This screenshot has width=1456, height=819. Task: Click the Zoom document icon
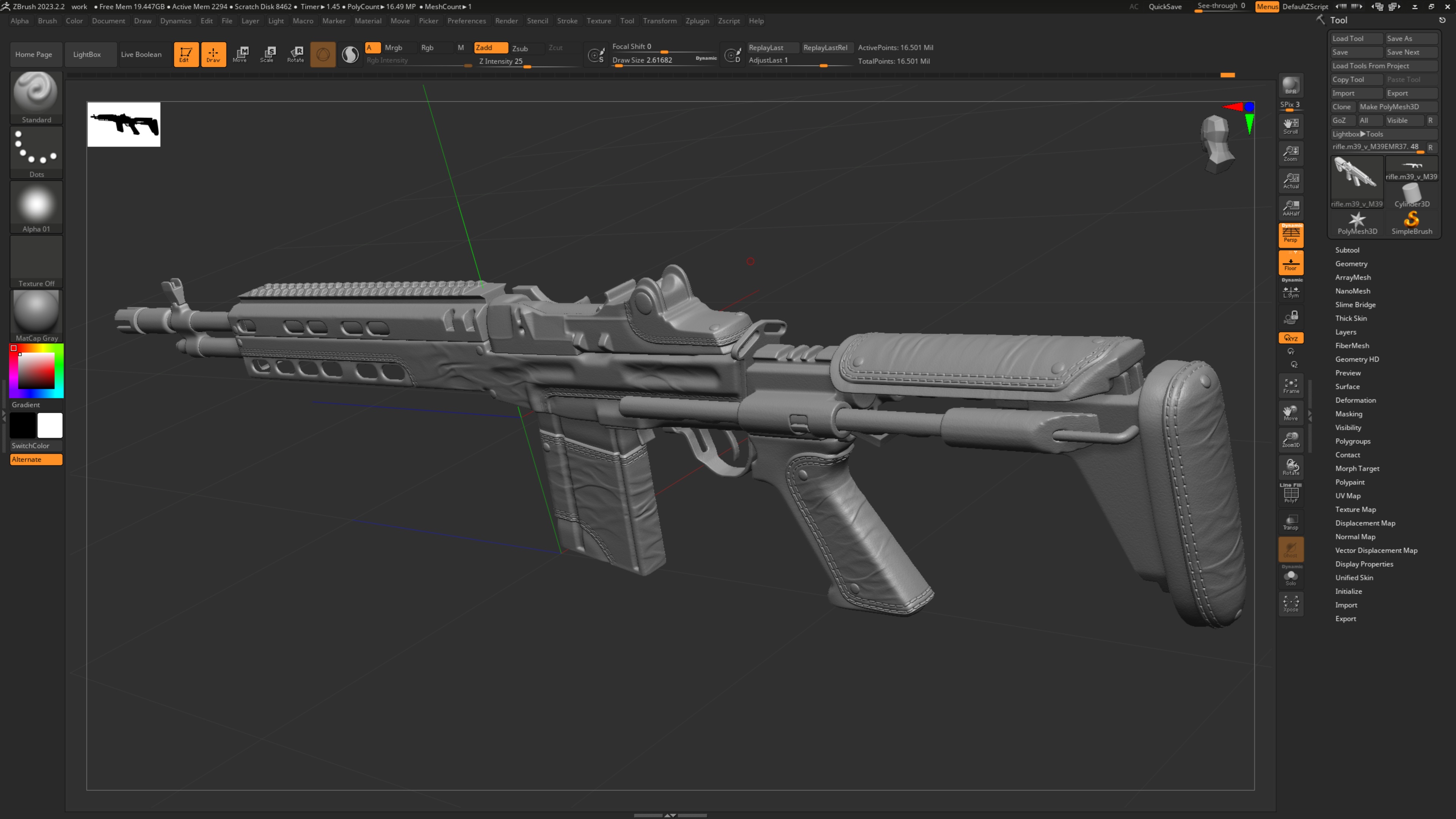click(1291, 153)
